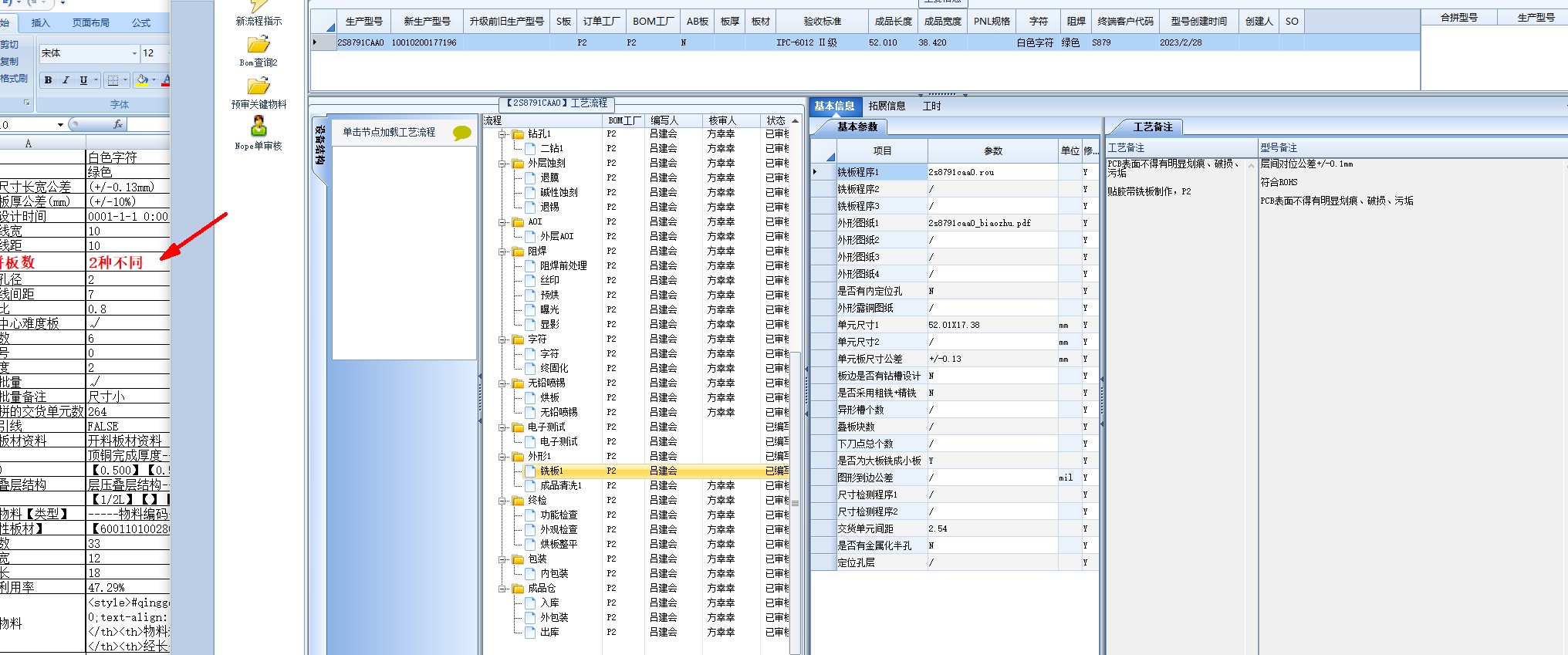The height and width of the screenshot is (655, 1568).
Task: Toggle bold formatting in Excel ribbon
Action: (49, 79)
